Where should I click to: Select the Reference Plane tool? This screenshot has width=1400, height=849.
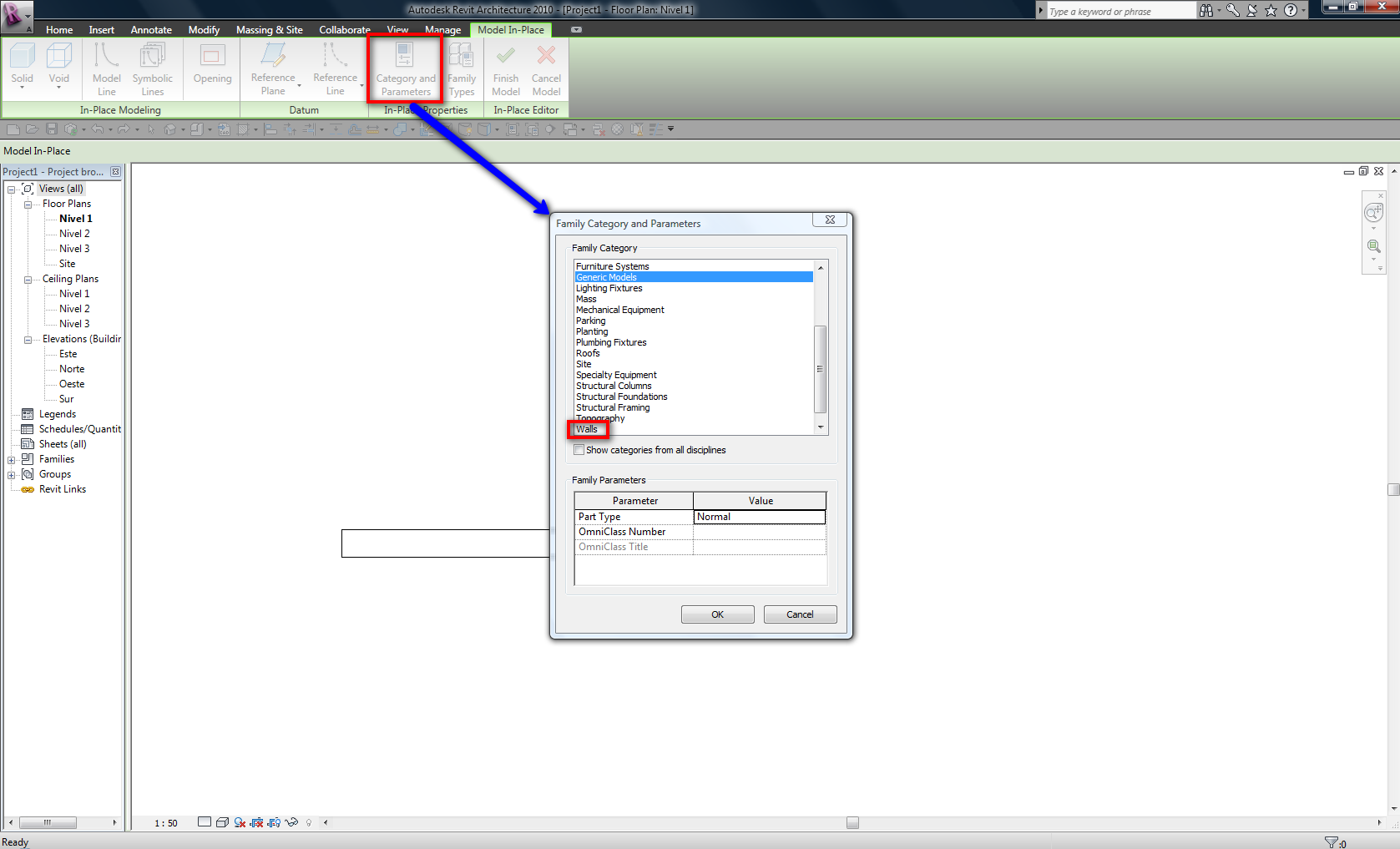pos(273,69)
